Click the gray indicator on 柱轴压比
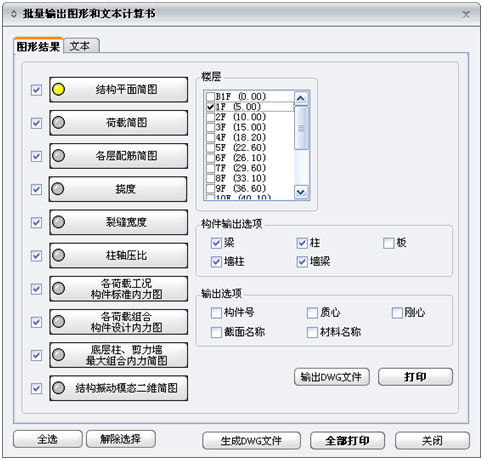Viewport: 483px width, 460px height. [59, 255]
